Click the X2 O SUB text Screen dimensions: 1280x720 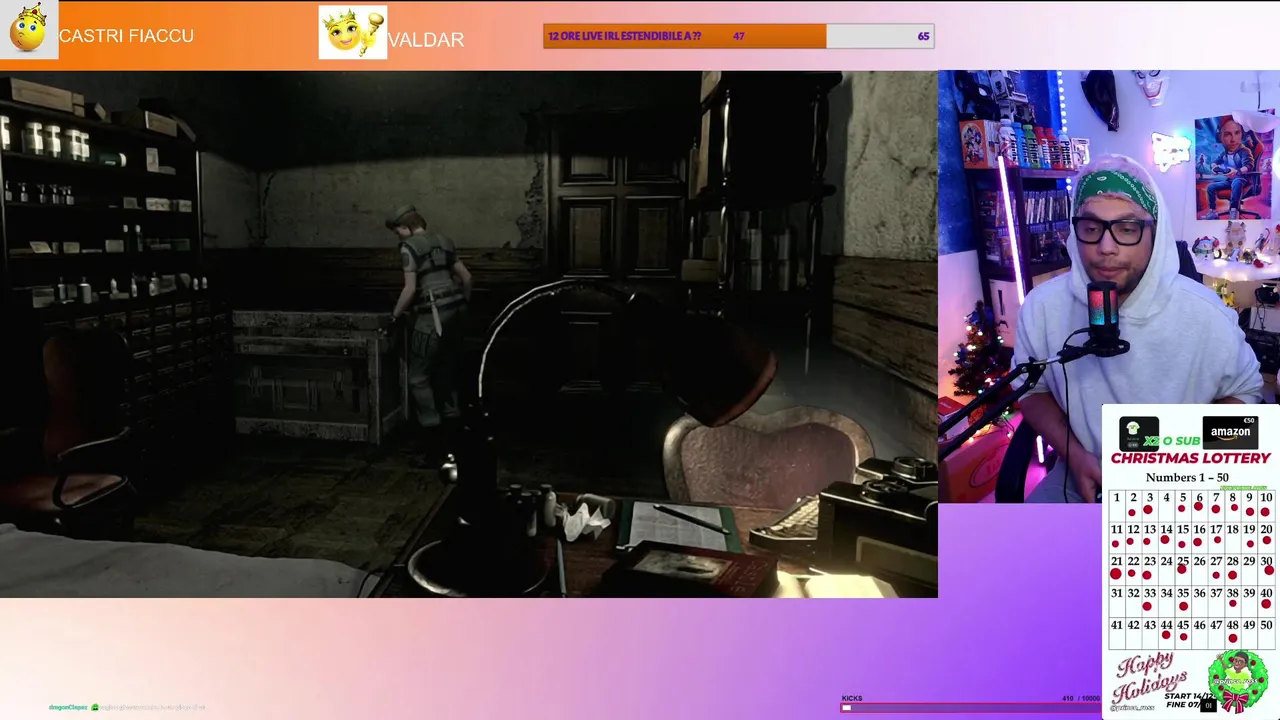1172,441
